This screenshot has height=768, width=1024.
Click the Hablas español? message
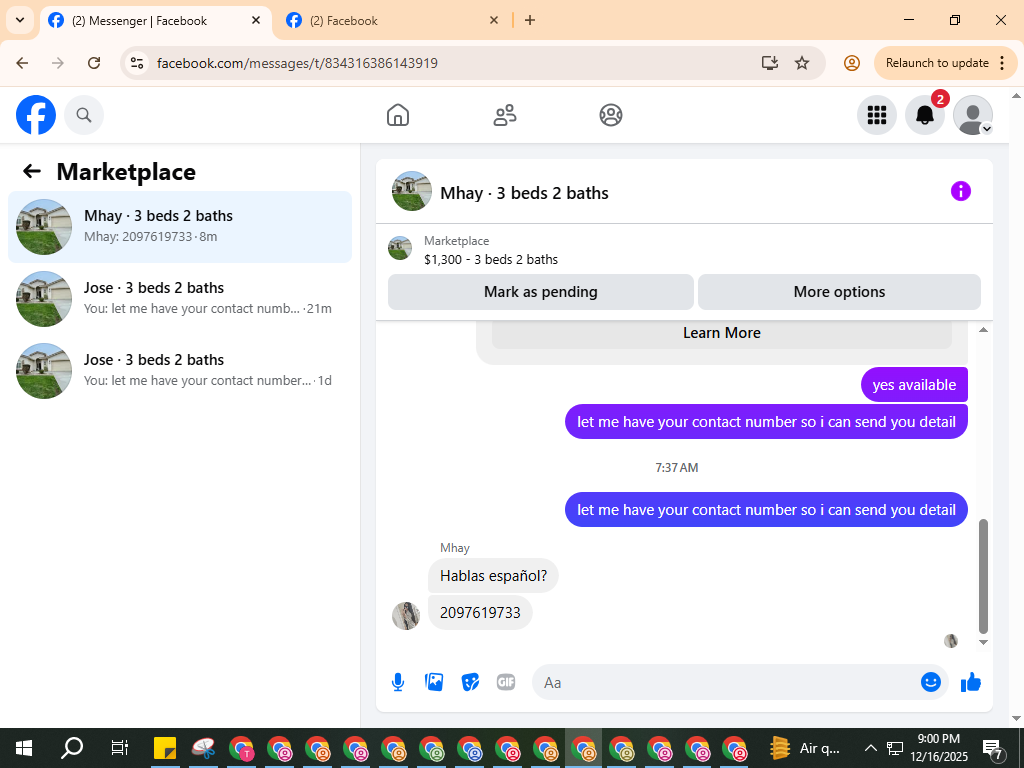493,576
